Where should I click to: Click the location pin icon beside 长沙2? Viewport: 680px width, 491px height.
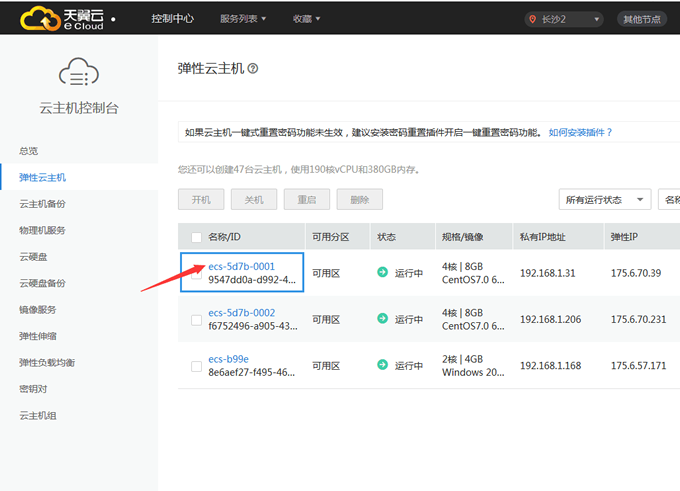click(x=533, y=19)
